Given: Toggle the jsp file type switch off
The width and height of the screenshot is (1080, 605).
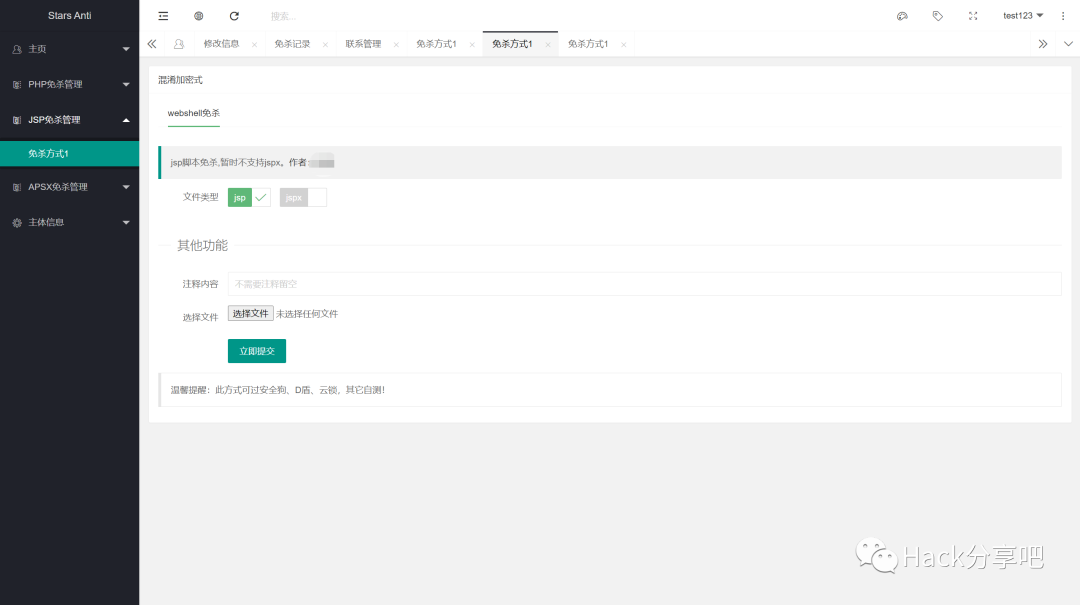Looking at the screenshot, I should (x=246, y=197).
